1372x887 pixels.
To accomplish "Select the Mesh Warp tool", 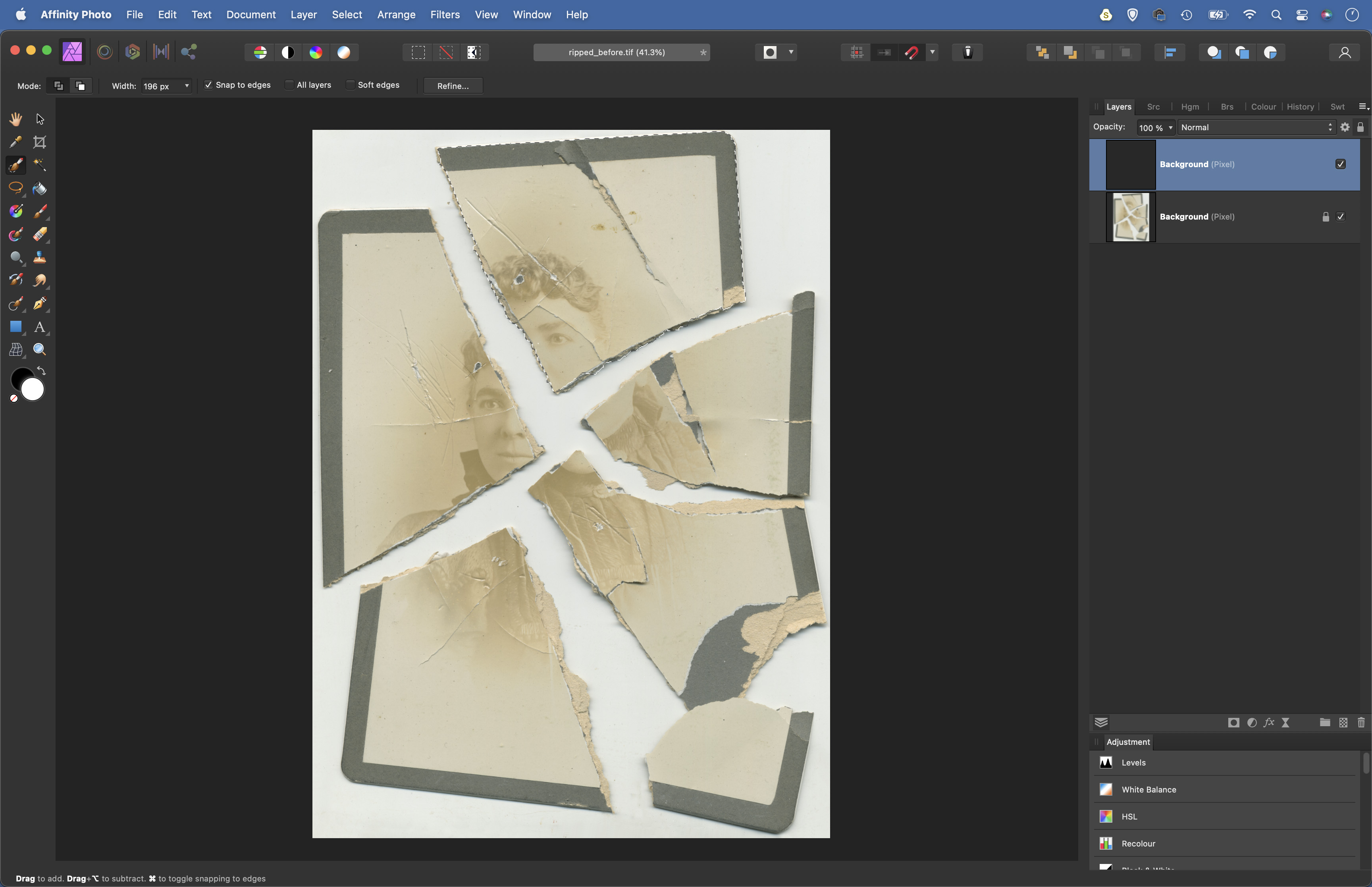I will coord(15,350).
